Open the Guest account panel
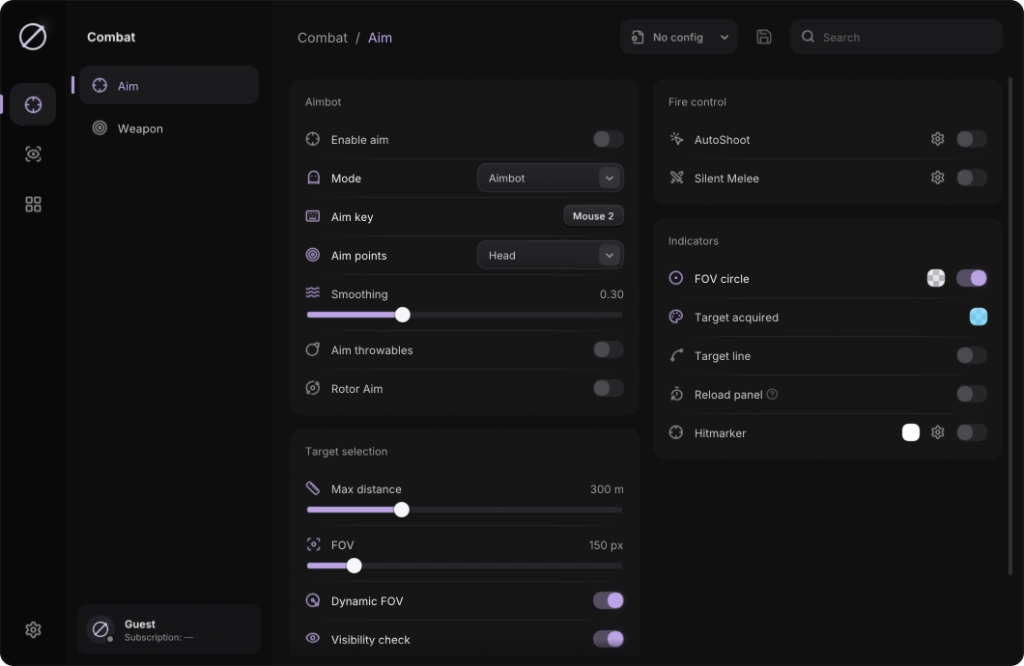This screenshot has height=666, width=1024. click(x=169, y=629)
